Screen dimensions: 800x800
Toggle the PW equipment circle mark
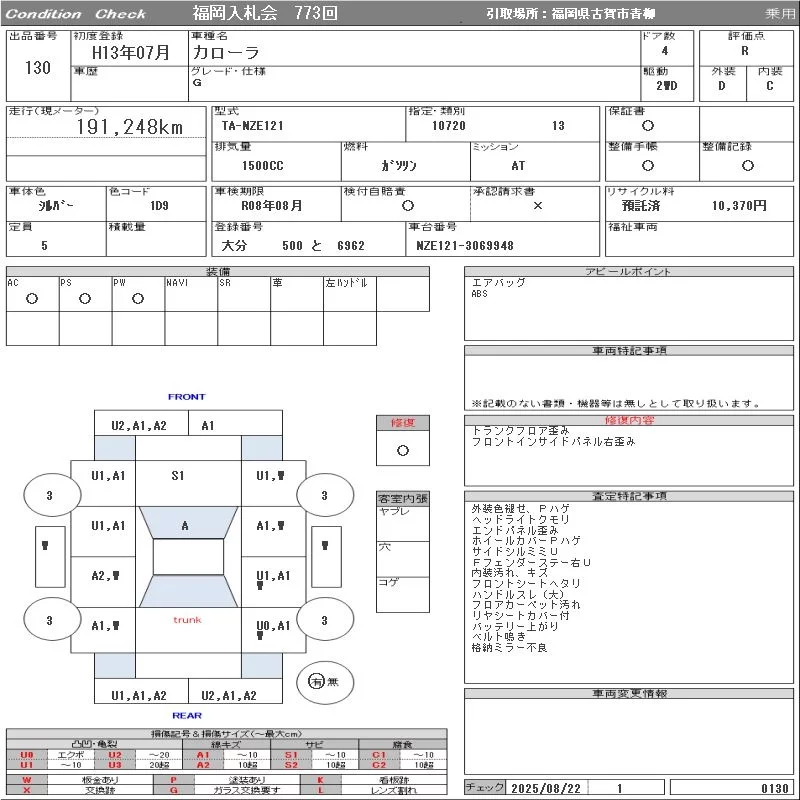[x=137, y=298]
